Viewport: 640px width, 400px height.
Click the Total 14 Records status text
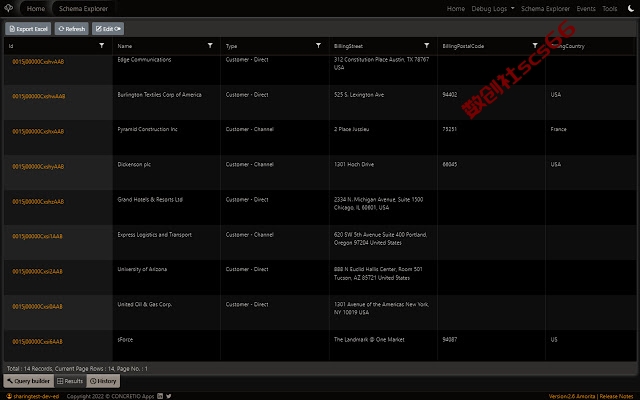point(77,369)
